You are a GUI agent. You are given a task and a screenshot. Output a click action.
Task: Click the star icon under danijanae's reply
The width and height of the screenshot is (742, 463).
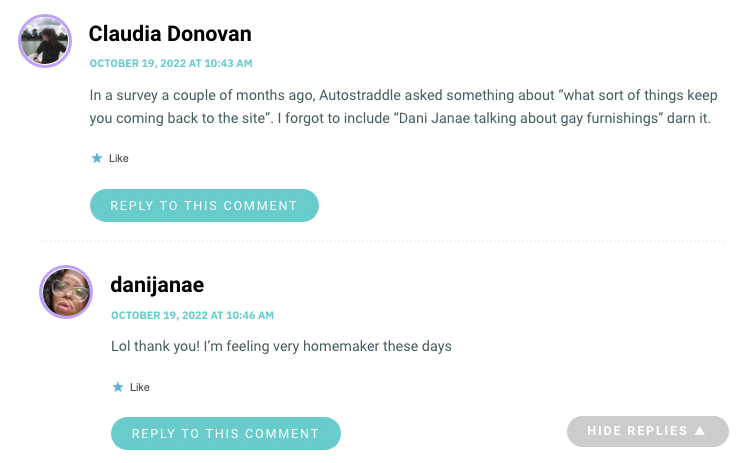pos(118,387)
